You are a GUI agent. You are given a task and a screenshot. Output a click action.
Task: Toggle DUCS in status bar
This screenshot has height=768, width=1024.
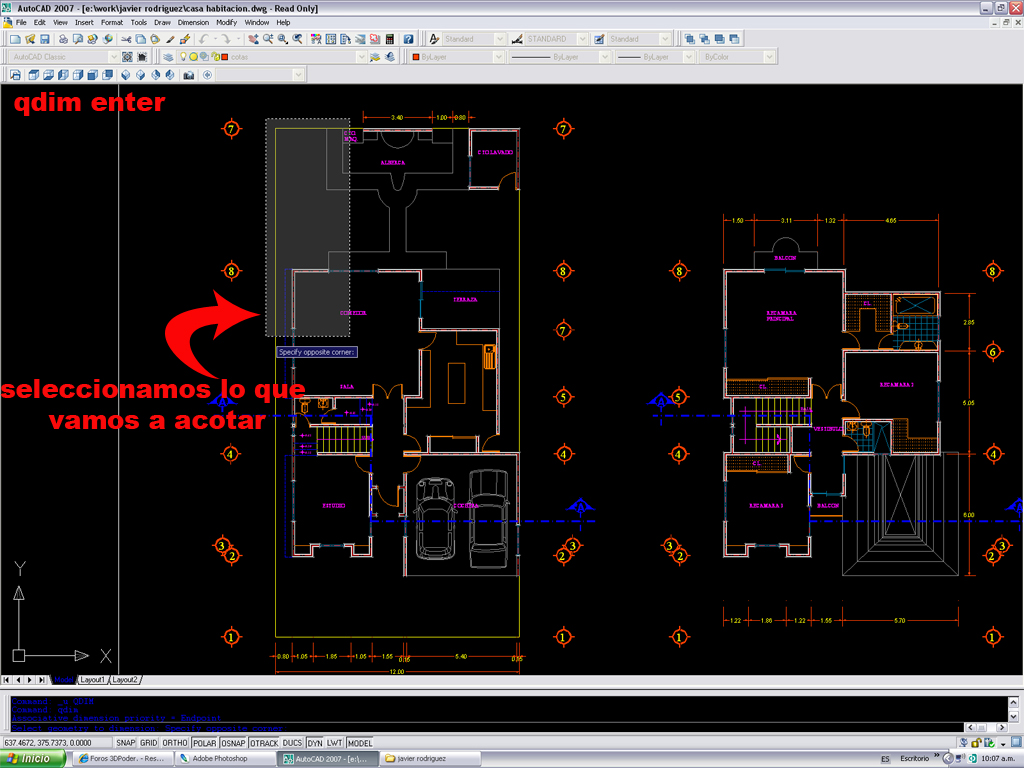(x=292, y=743)
